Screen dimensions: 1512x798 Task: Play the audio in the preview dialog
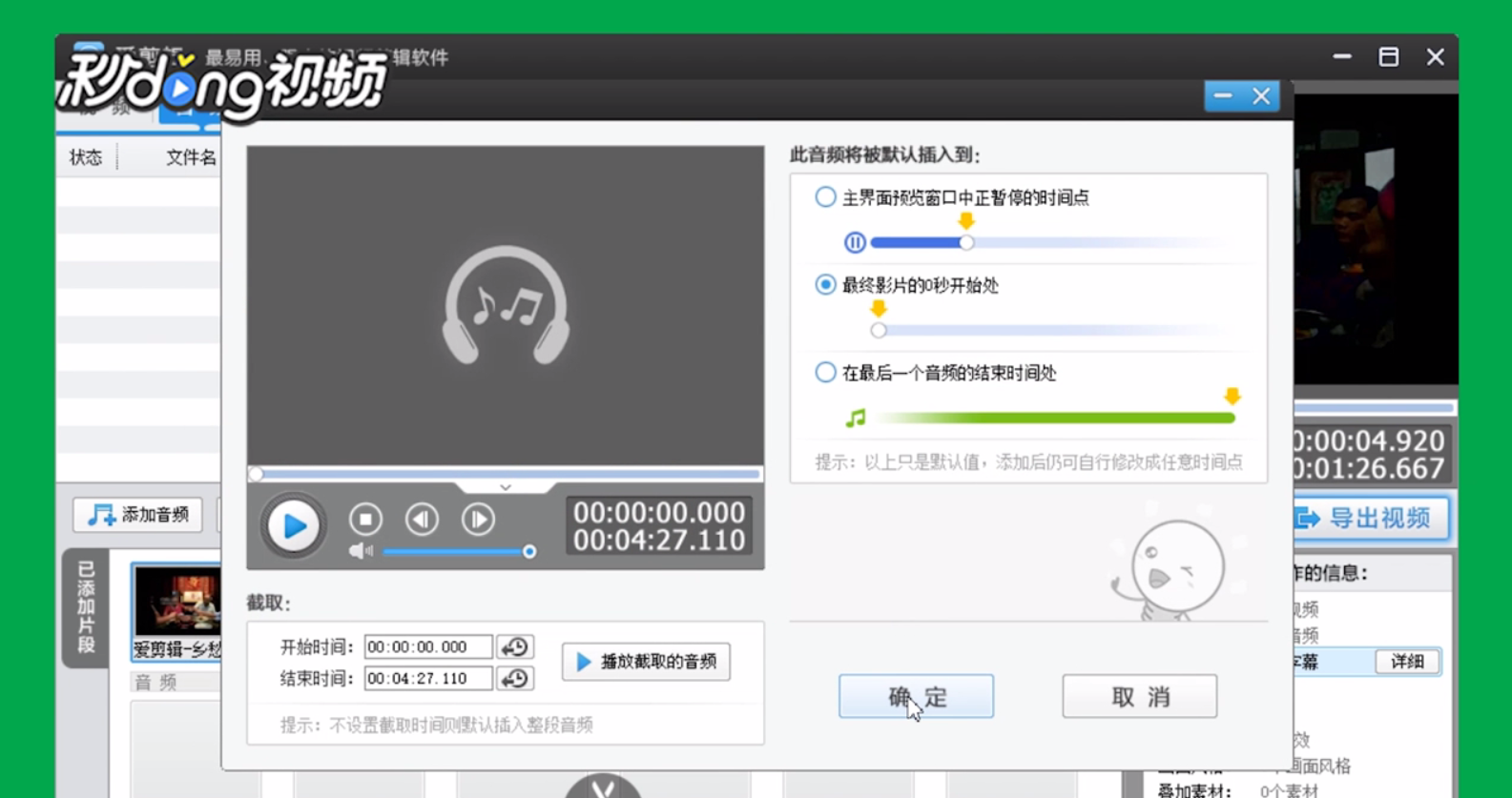point(293,525)
